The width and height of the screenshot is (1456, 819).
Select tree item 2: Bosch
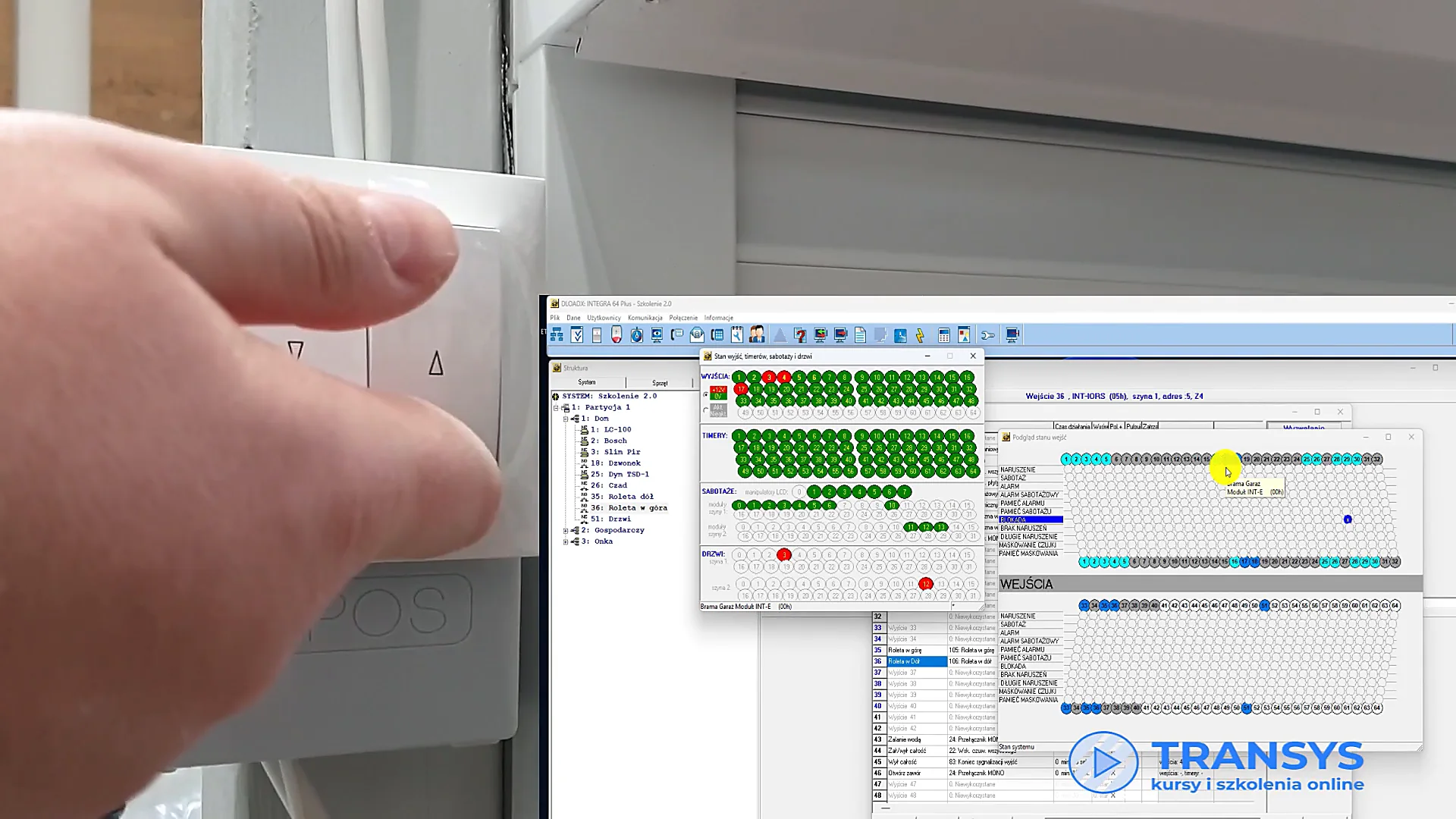point(609,441)
